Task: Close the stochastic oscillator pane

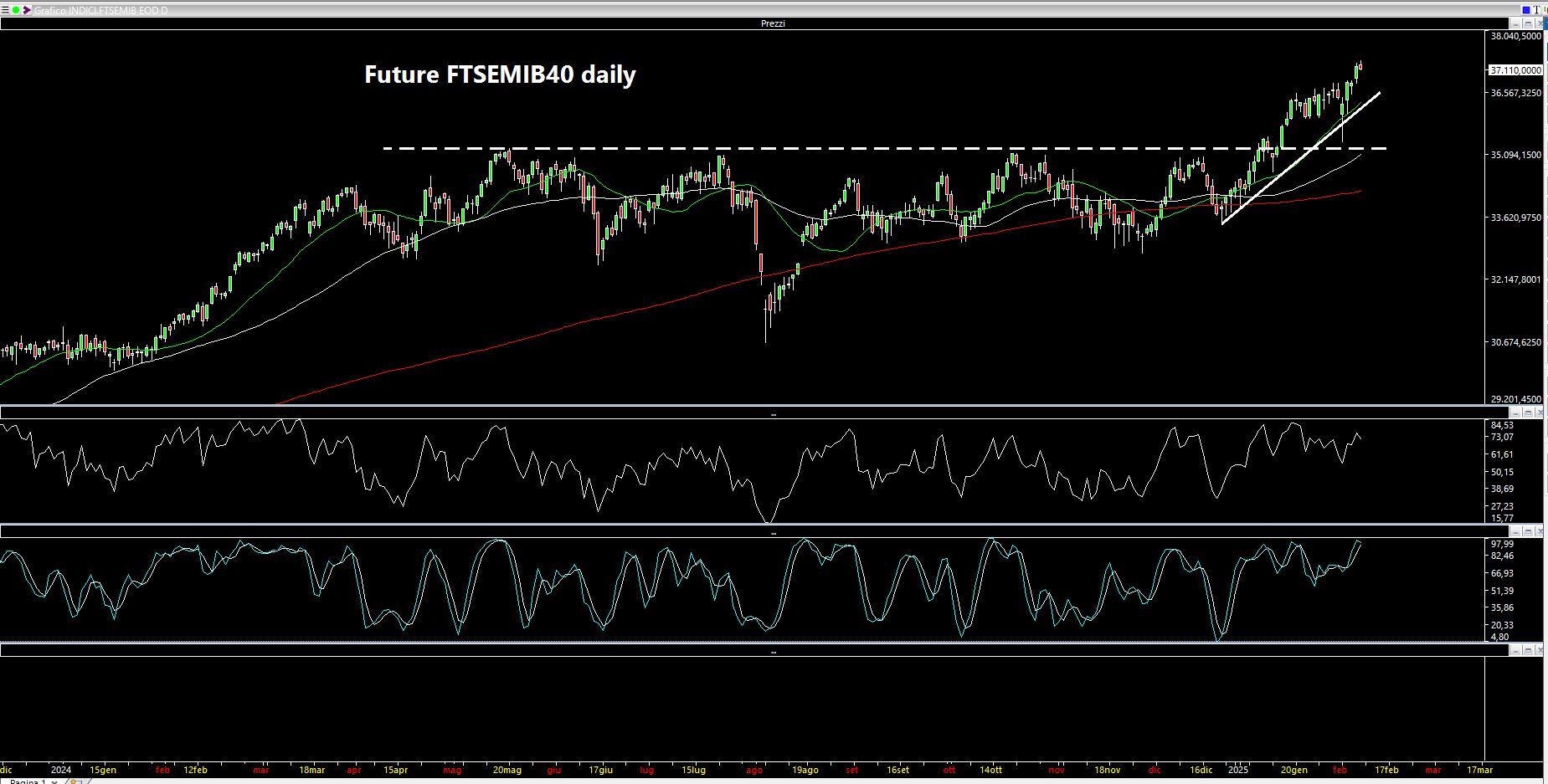Action: (1539, 531)
